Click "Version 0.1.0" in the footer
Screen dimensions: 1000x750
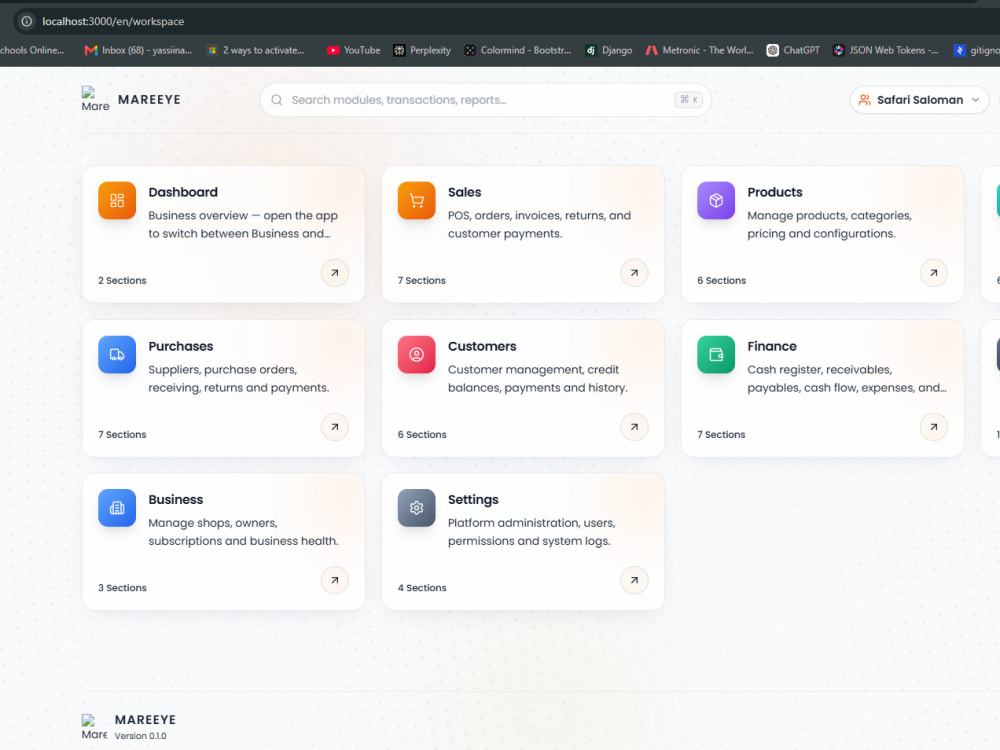(140, 736)
